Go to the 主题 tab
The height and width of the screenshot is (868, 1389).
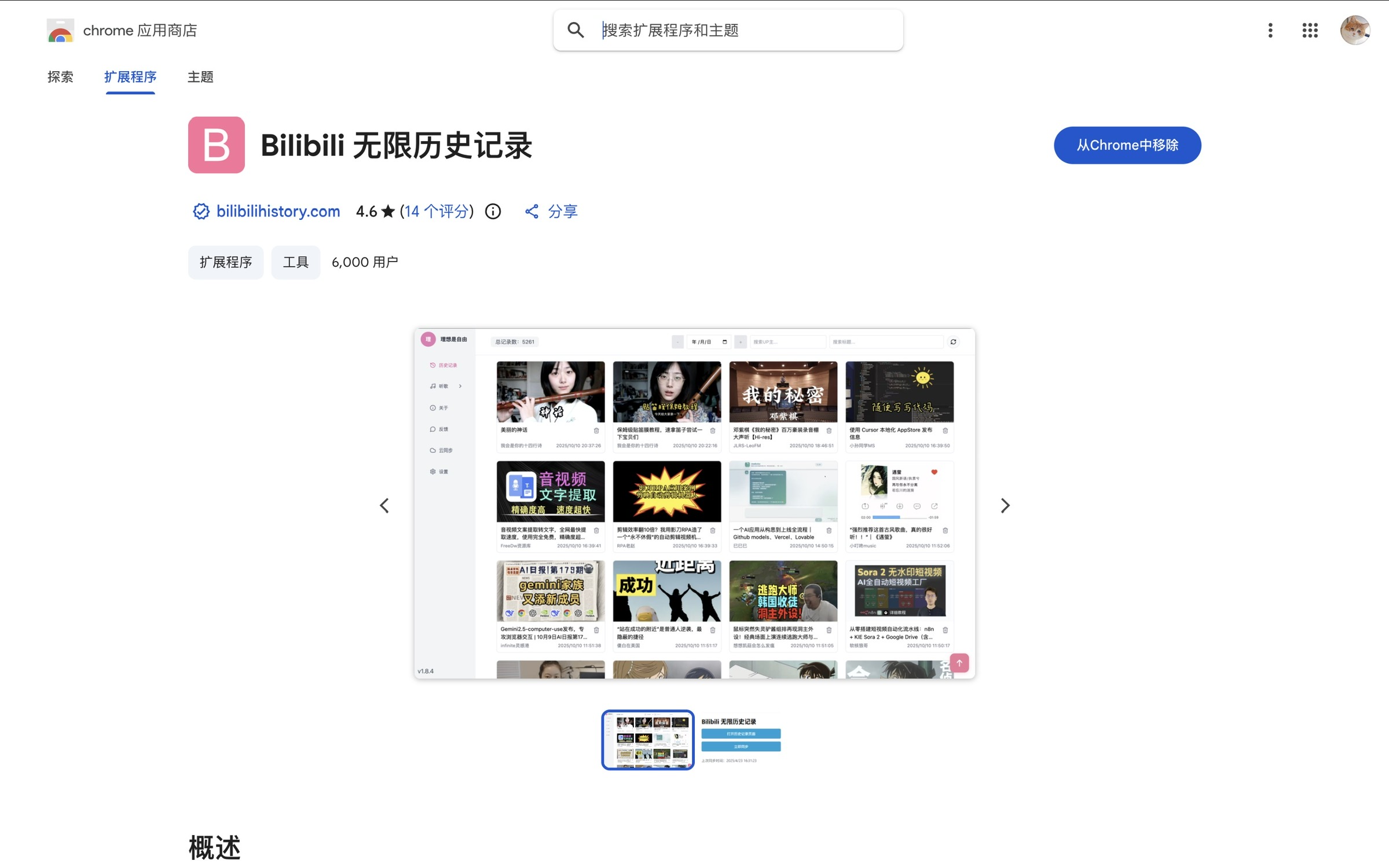click(200, 77)
